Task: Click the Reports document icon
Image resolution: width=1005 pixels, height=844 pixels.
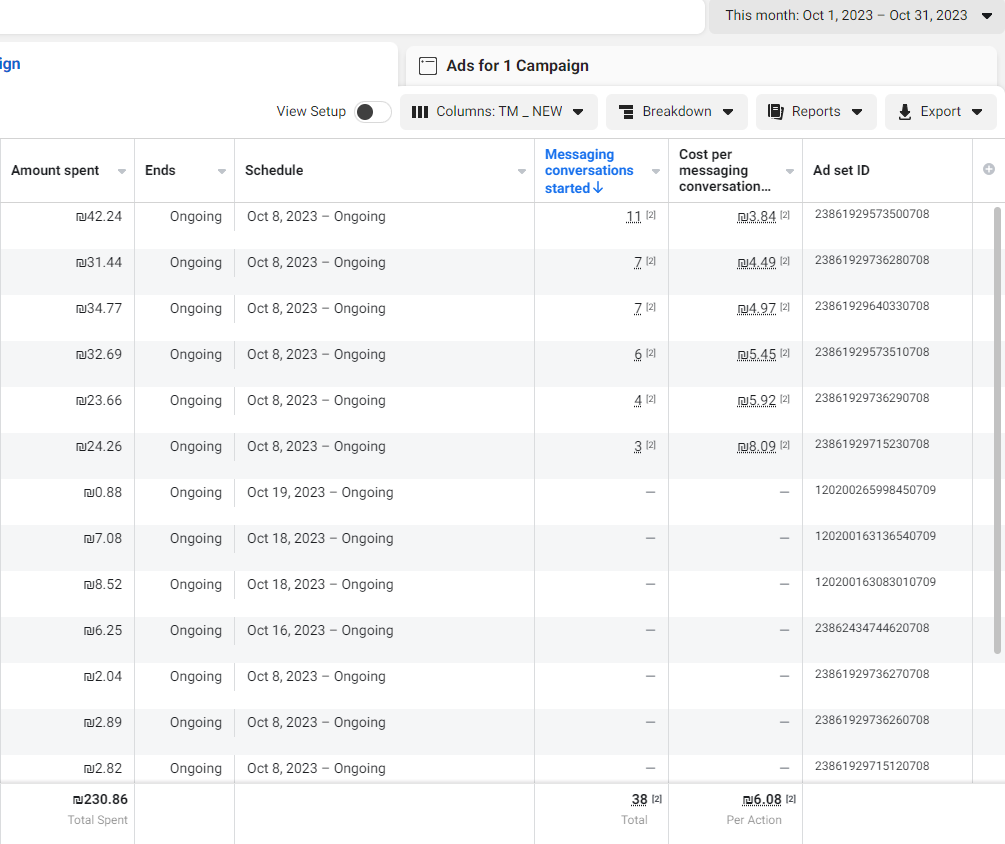Action: point(776,112)
